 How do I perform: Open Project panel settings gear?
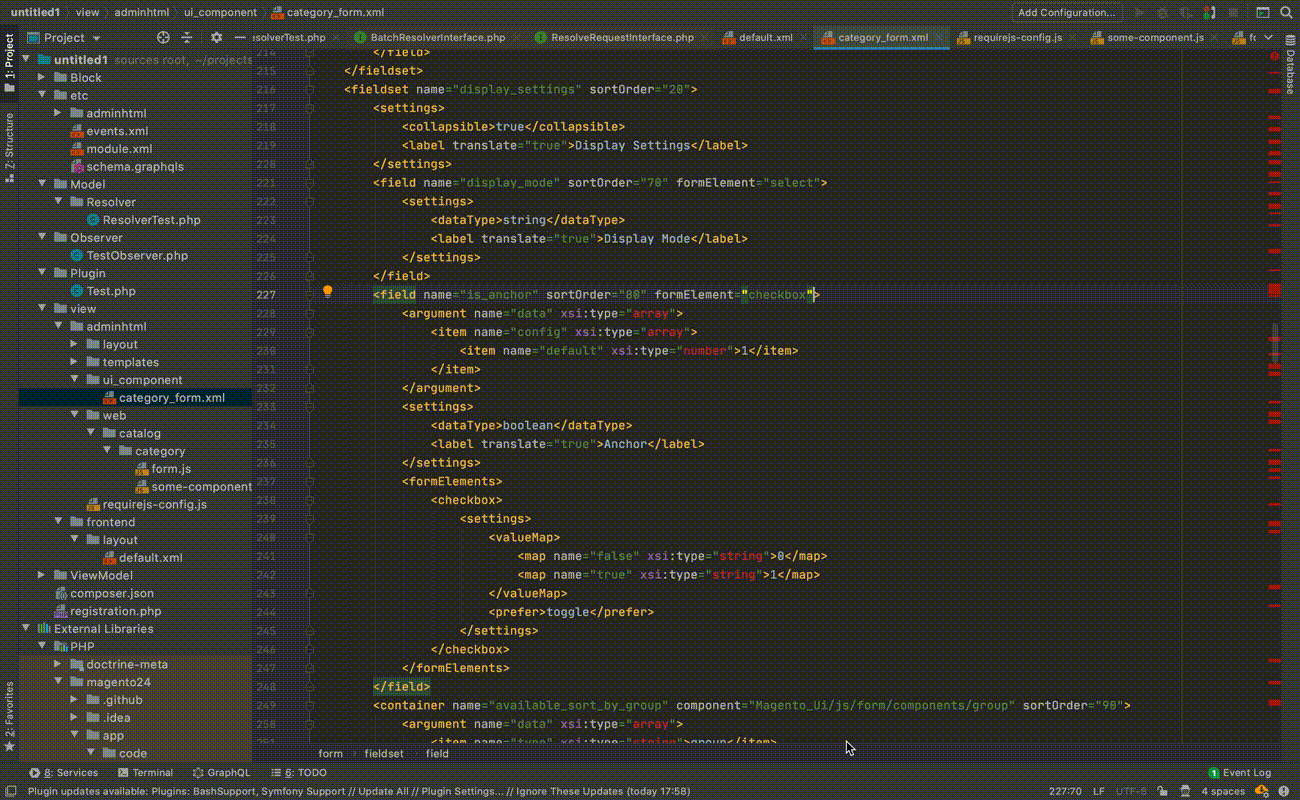pyautogui.click(x=216, y=37)
